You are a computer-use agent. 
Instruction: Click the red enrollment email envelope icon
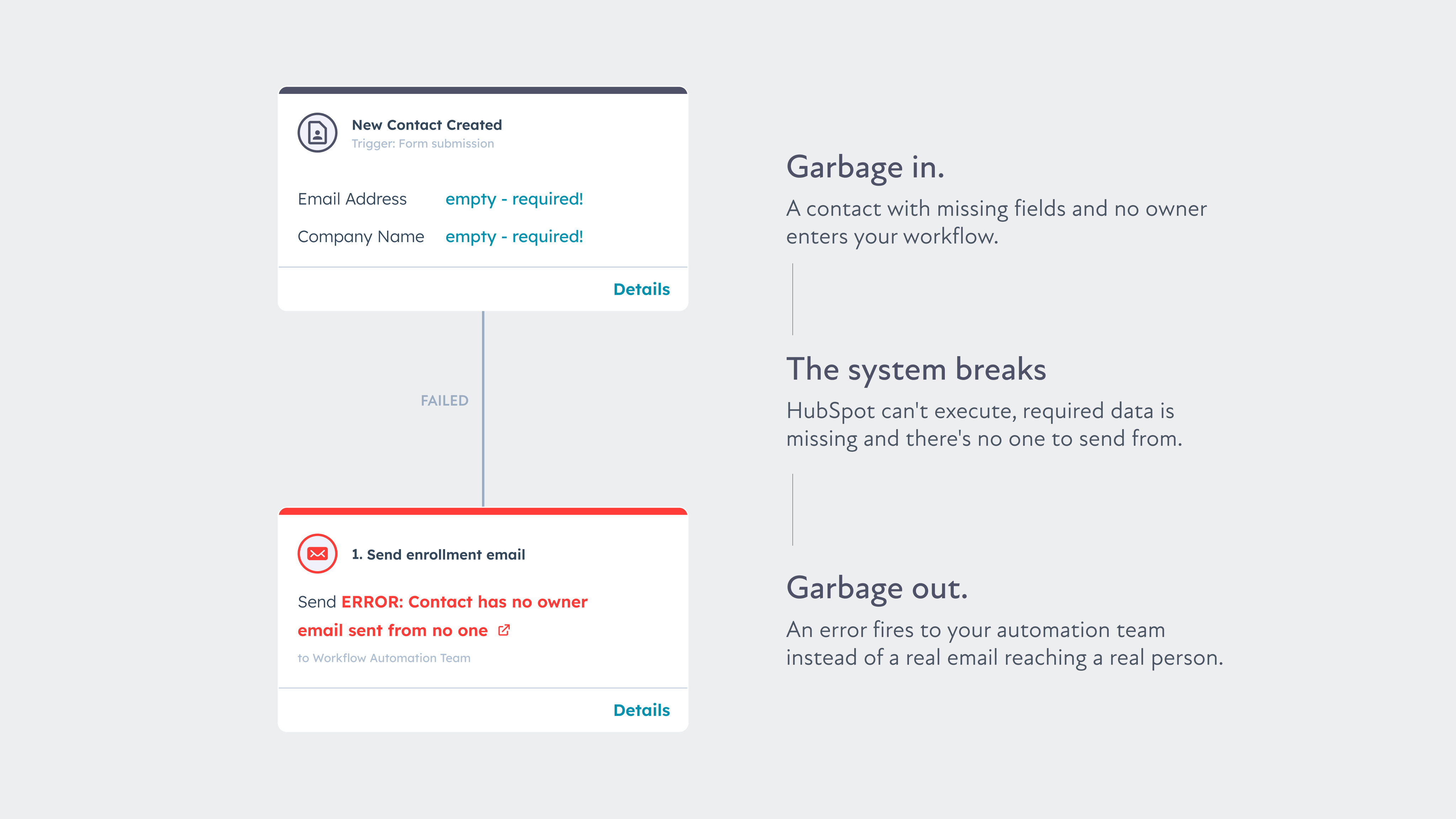(317, 554)
